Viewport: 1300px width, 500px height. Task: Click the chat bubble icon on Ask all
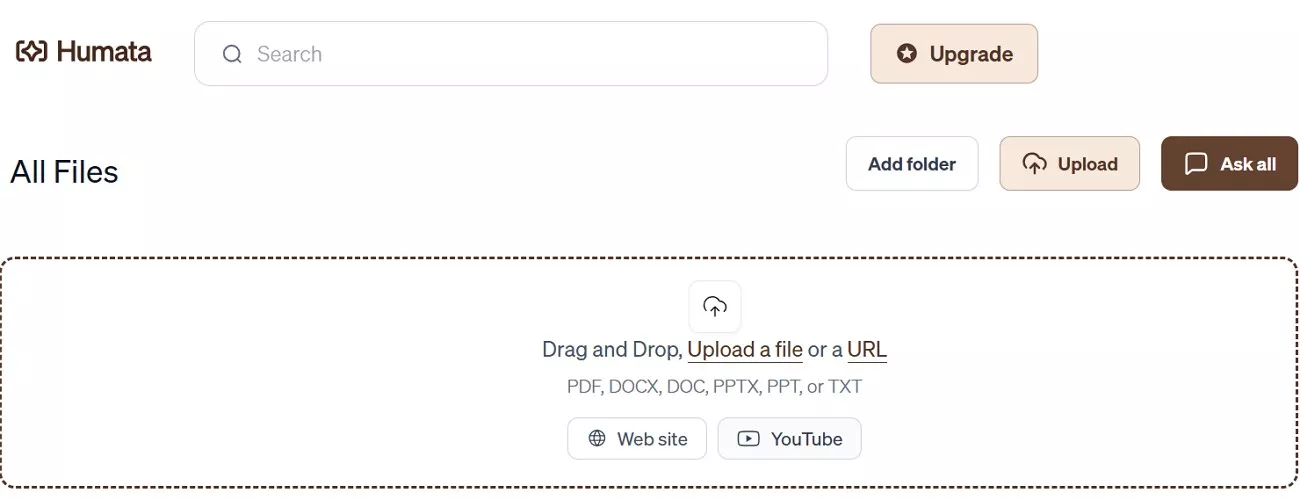(1196, 164)
